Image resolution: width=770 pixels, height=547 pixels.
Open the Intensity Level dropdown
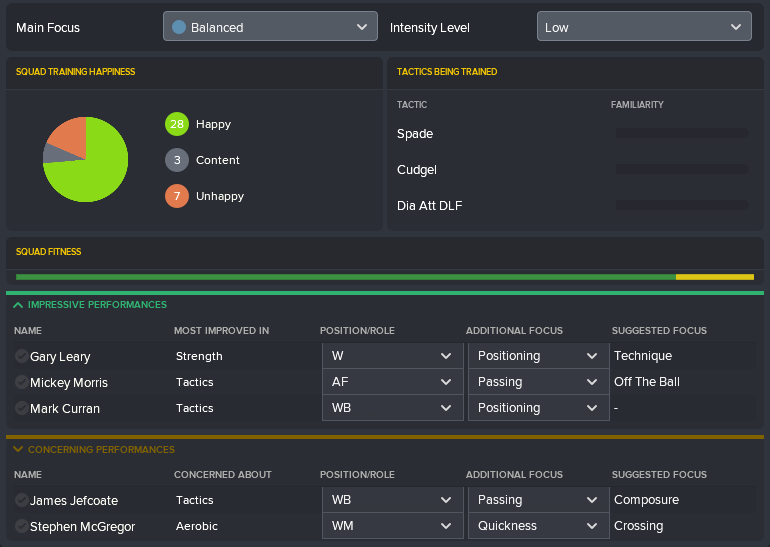point(644,27)
